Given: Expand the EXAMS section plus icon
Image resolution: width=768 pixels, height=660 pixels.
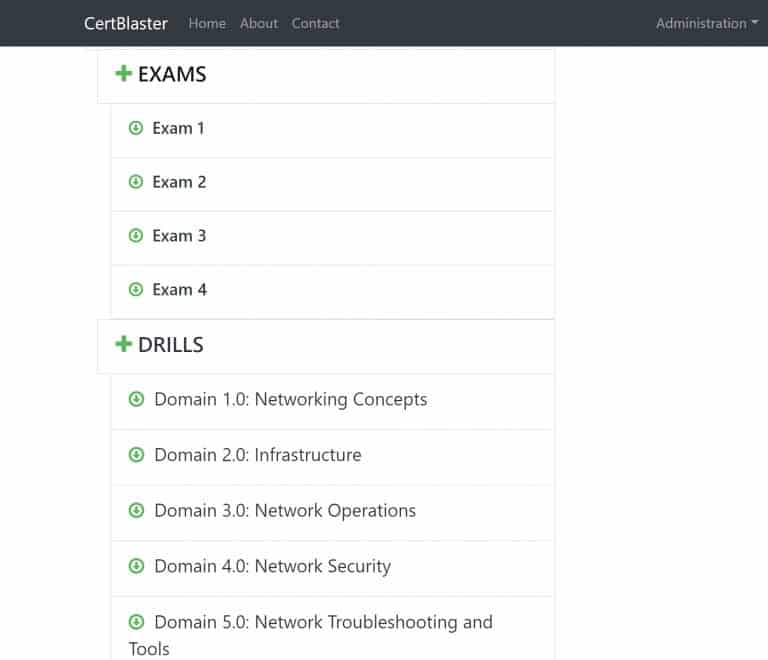Looking at the screenshot, I should coord(124,74).
